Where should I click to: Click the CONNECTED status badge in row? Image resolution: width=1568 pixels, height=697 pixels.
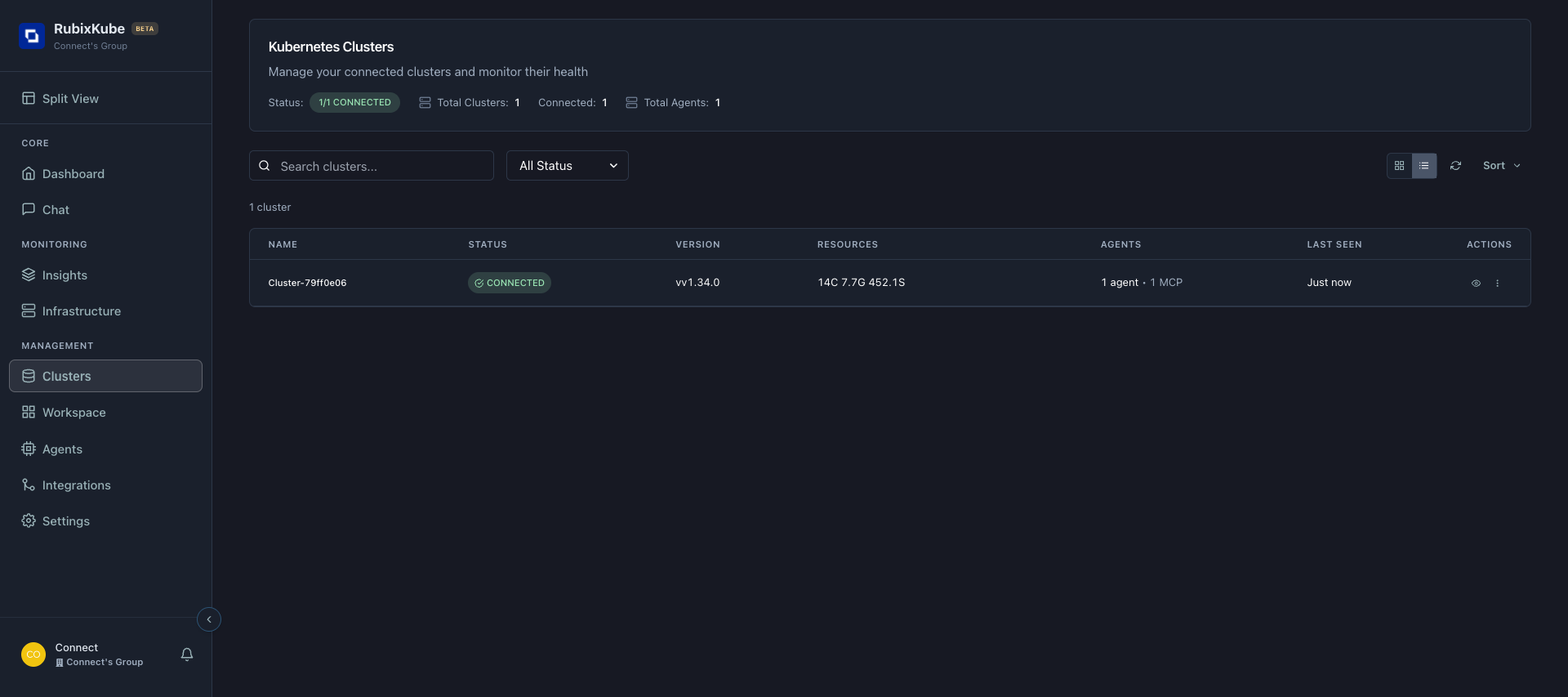[x=510, y=283]
